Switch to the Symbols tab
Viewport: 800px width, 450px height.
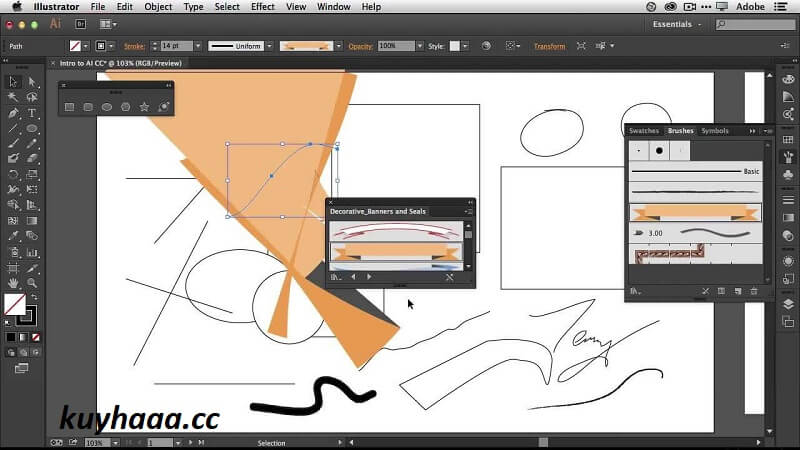pos(715,131)
